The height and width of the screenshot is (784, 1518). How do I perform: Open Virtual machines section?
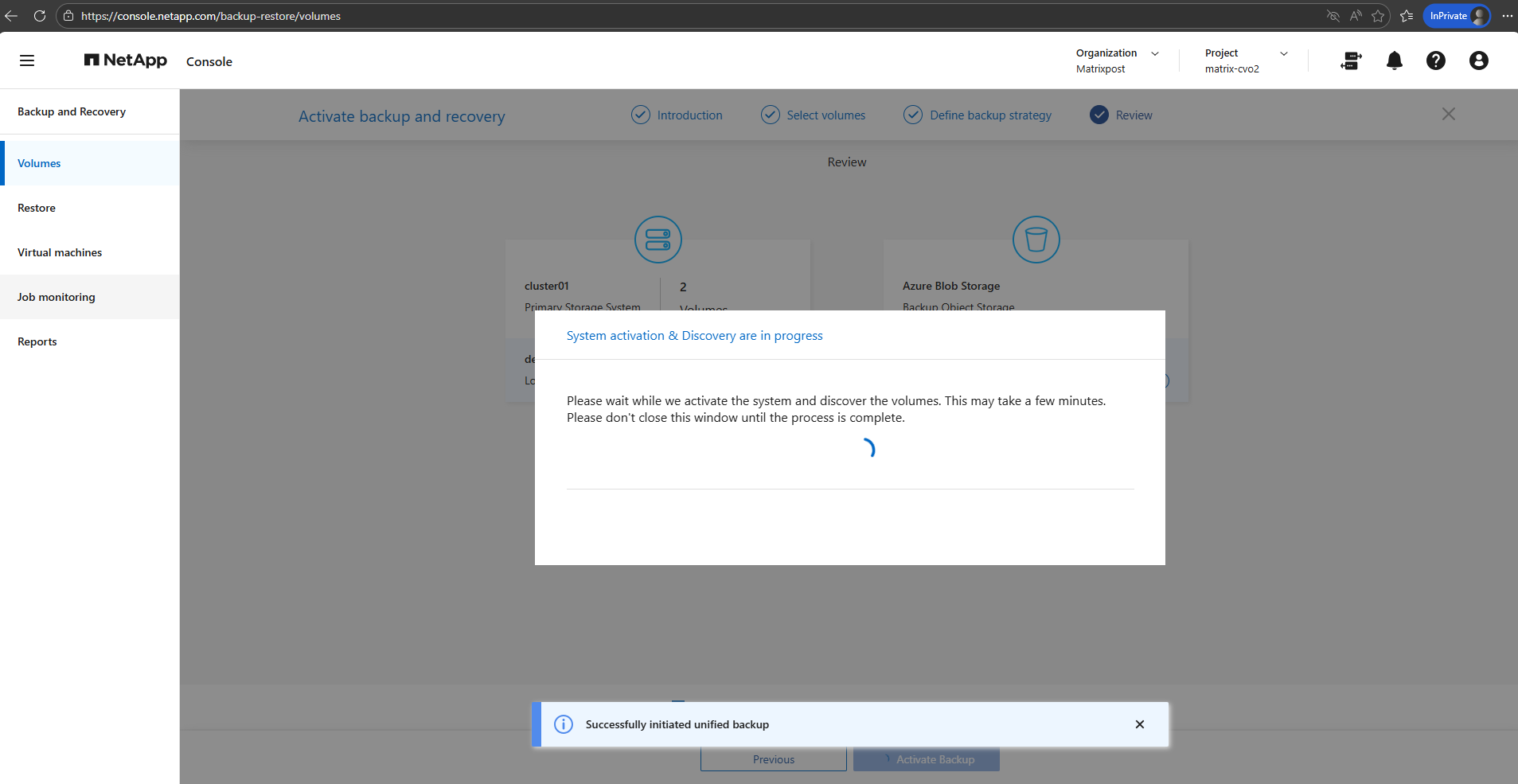coord(60,252)
